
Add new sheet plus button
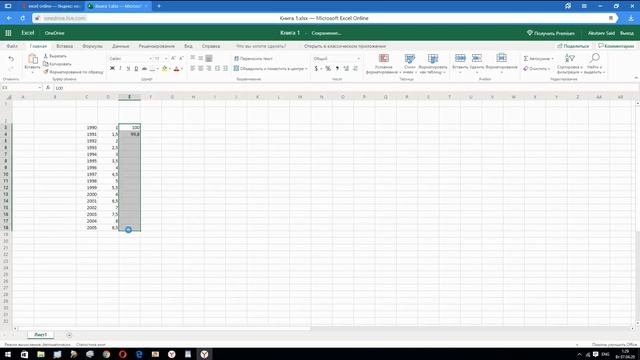click(x=69, y=335)
